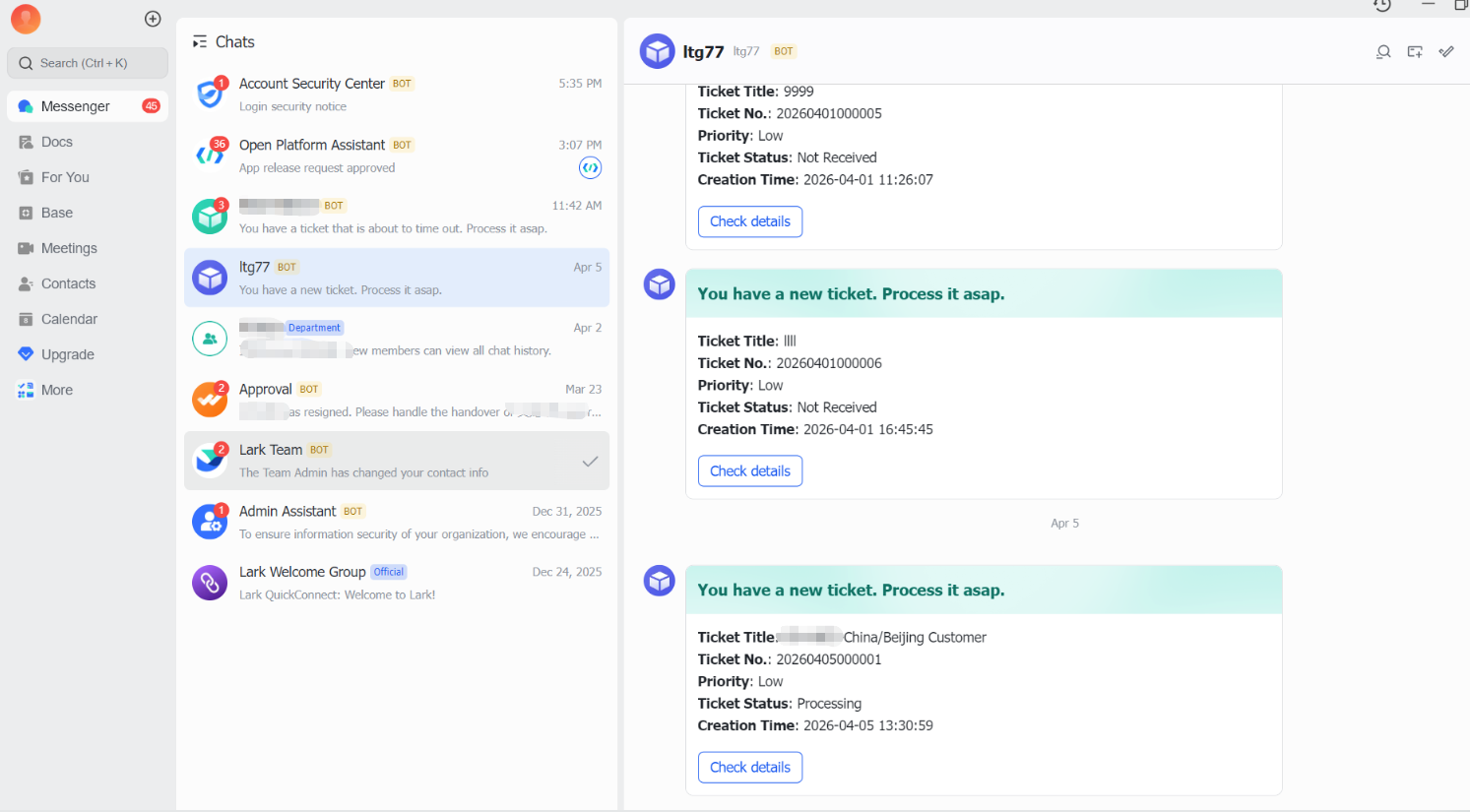Switch to the Docs section
Viewport: 1470px width, 812px height.
click(x=56, y=142)
